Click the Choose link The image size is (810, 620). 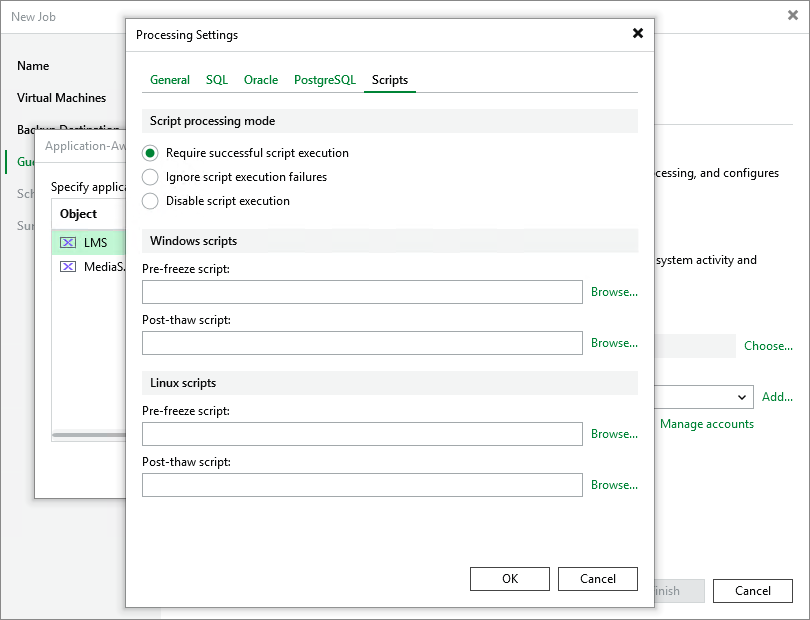coord(768,346)
